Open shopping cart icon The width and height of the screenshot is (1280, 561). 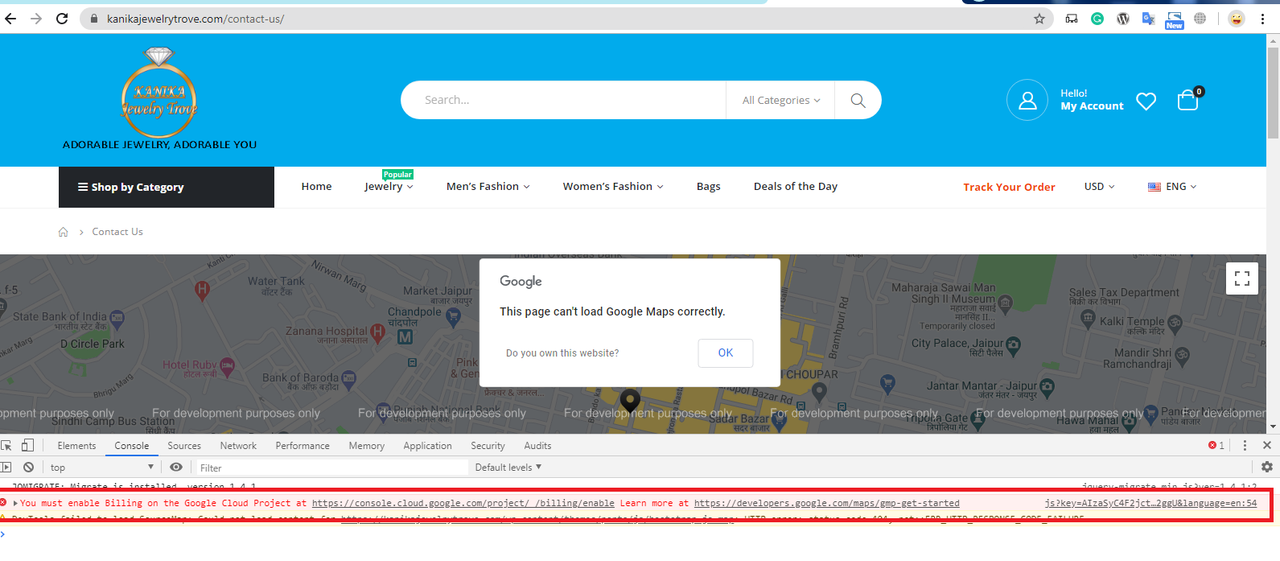point(1188,99)
